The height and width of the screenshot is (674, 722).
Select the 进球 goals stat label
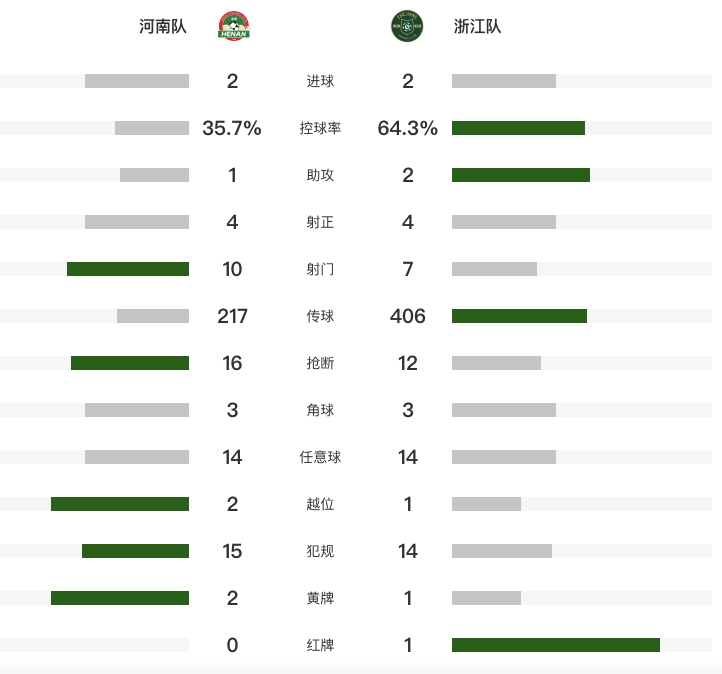320,81
